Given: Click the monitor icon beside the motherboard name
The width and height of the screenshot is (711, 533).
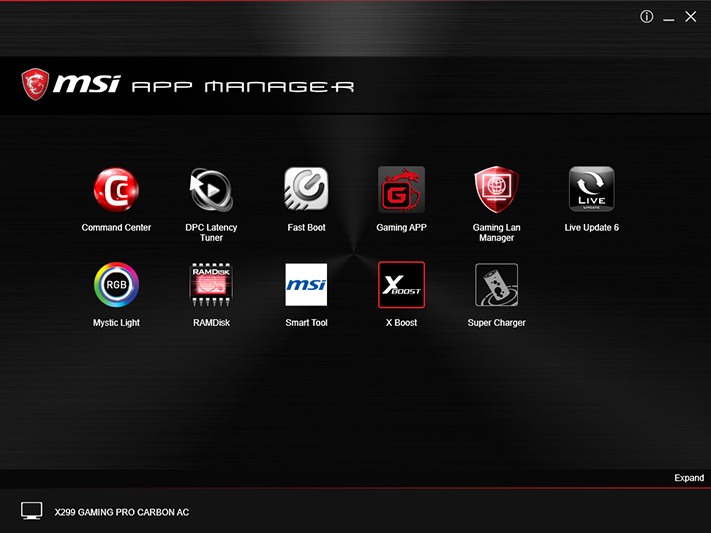Looking at the screenshot, I should tap(32, 511).
